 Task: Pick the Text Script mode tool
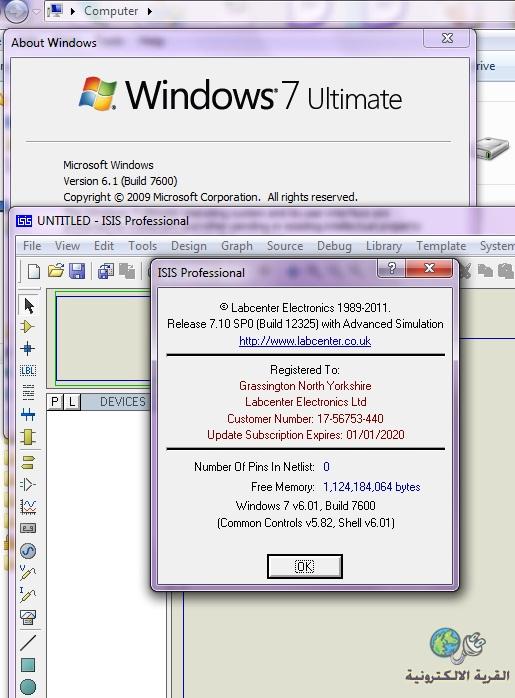click(28, 393)
